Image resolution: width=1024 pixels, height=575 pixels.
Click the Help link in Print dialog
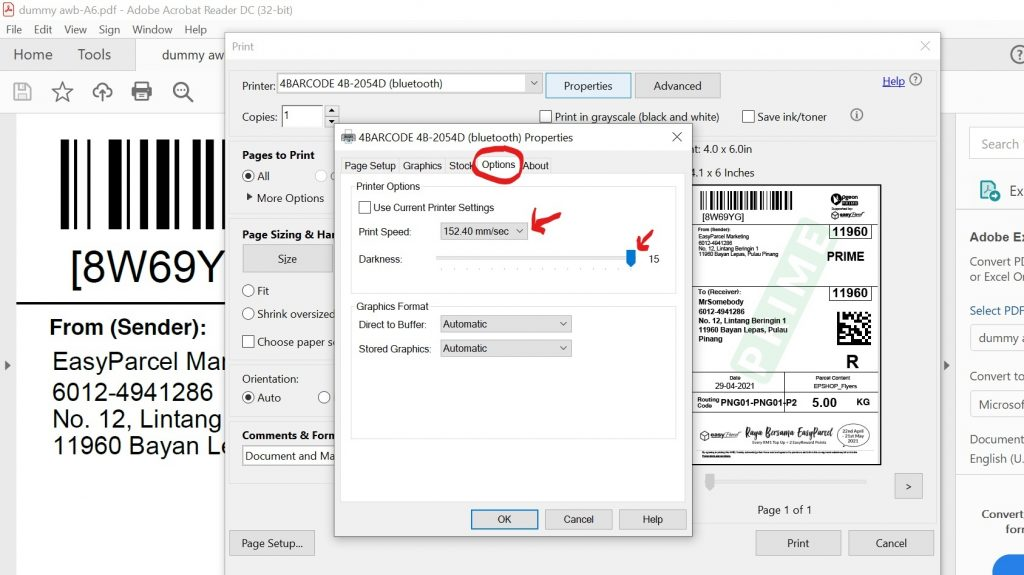tap(893, 81)
